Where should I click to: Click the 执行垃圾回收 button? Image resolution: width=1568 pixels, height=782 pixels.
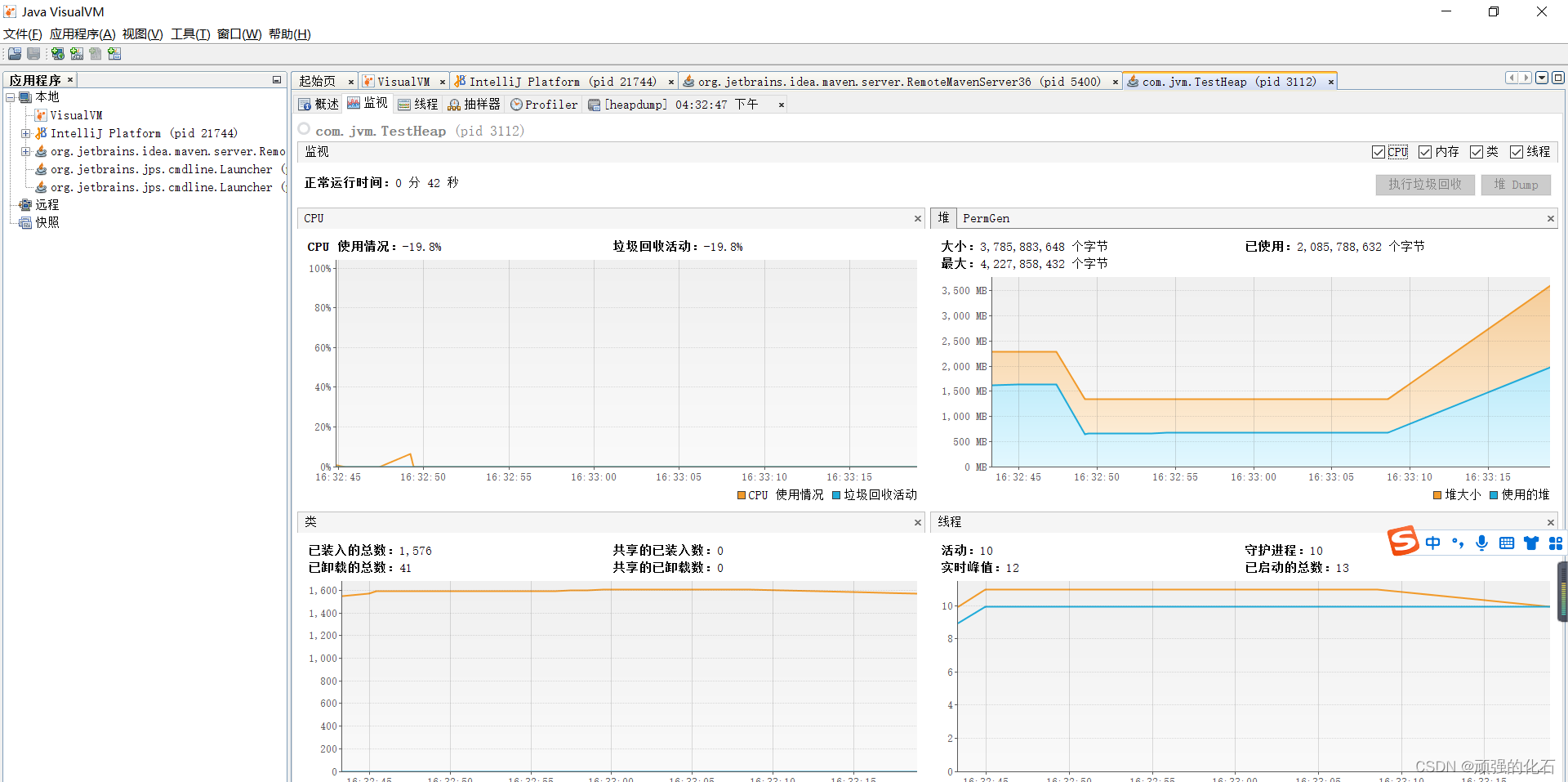[x=1425, y=185]
